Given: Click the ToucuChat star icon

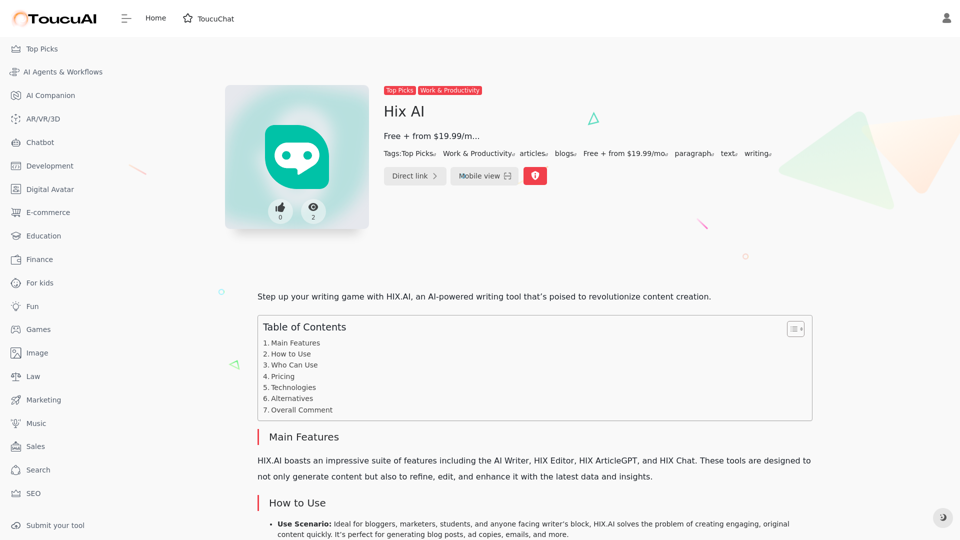Looking at the screenshot, I should pyautogui.click(x=187, y=18).
